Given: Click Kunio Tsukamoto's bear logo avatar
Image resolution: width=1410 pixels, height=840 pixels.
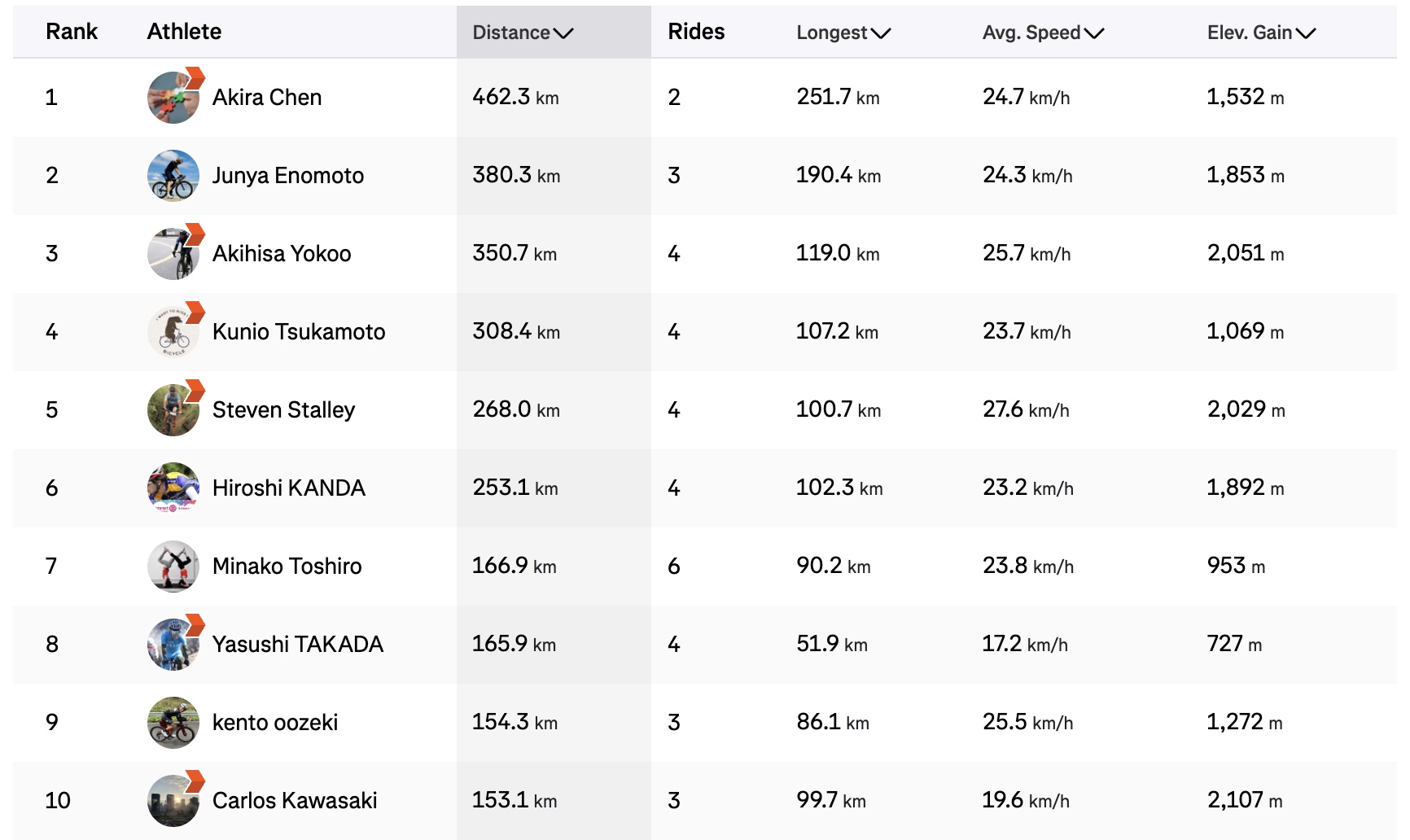Looking at the screenshot, I should (x=173, y=331).
